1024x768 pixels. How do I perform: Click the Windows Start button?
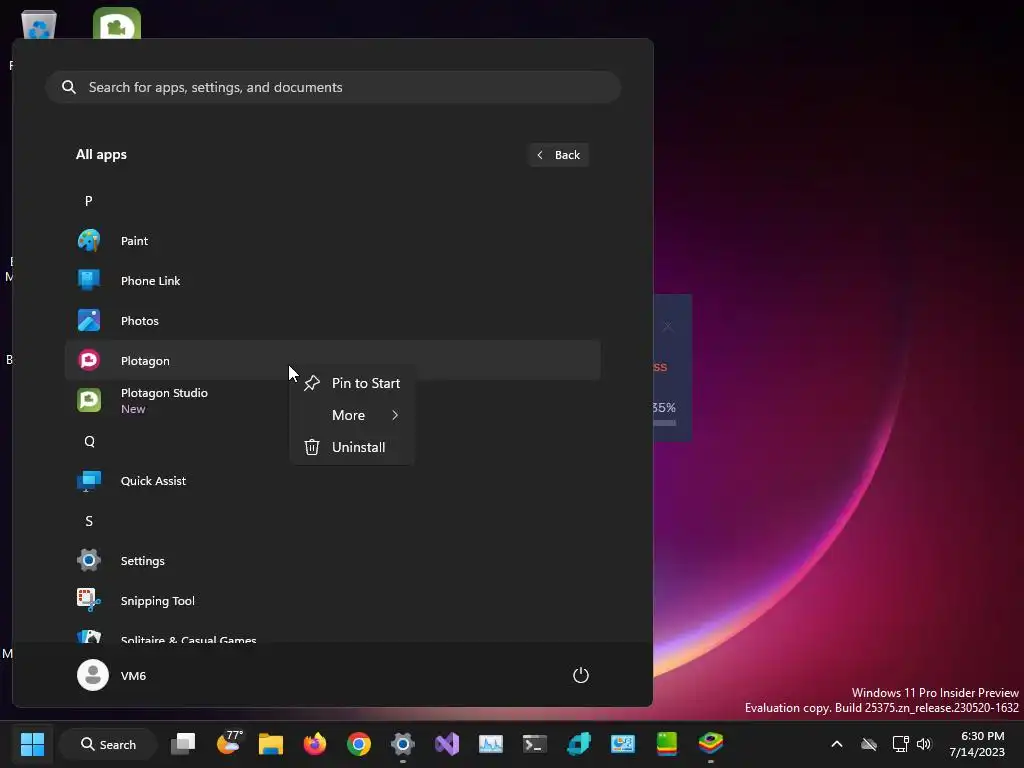click(32, 744)
